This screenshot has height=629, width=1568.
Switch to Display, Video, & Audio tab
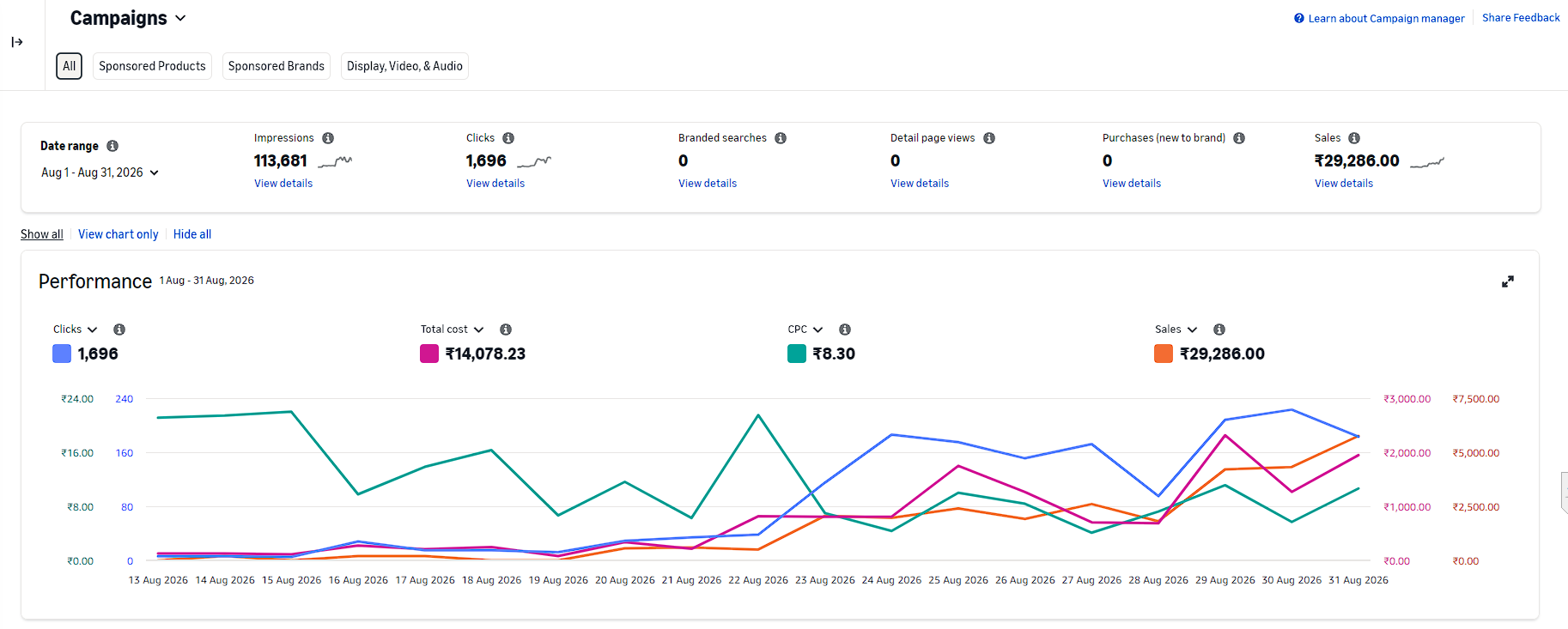click(404, 66)
